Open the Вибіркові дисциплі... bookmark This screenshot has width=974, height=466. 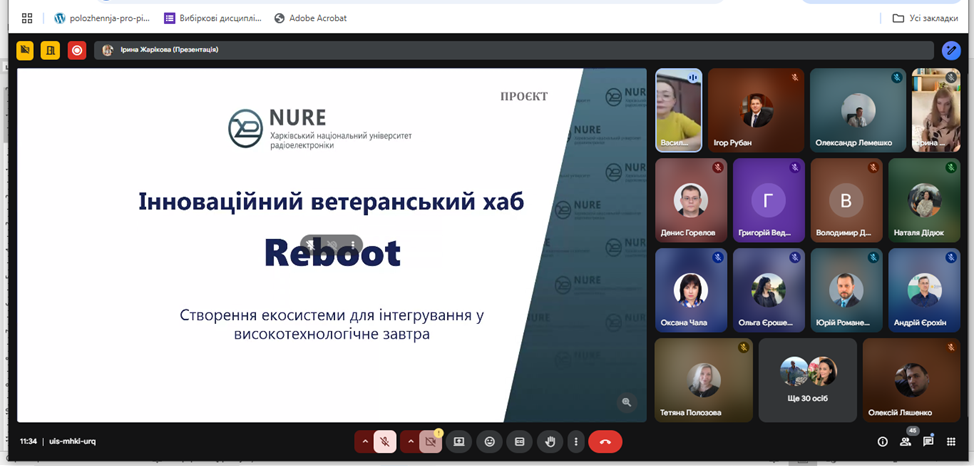[213, 18]
